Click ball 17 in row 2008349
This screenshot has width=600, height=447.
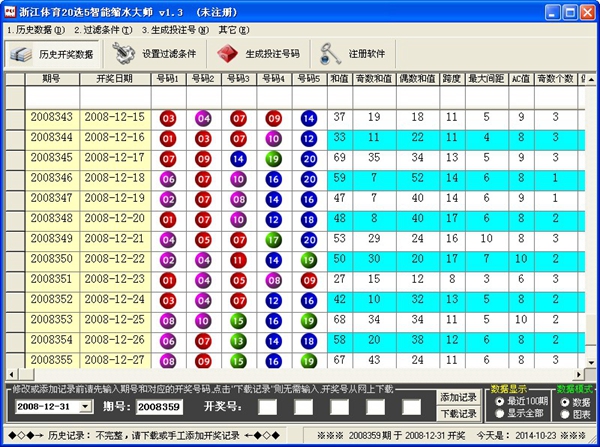click(x=274, y=240)
